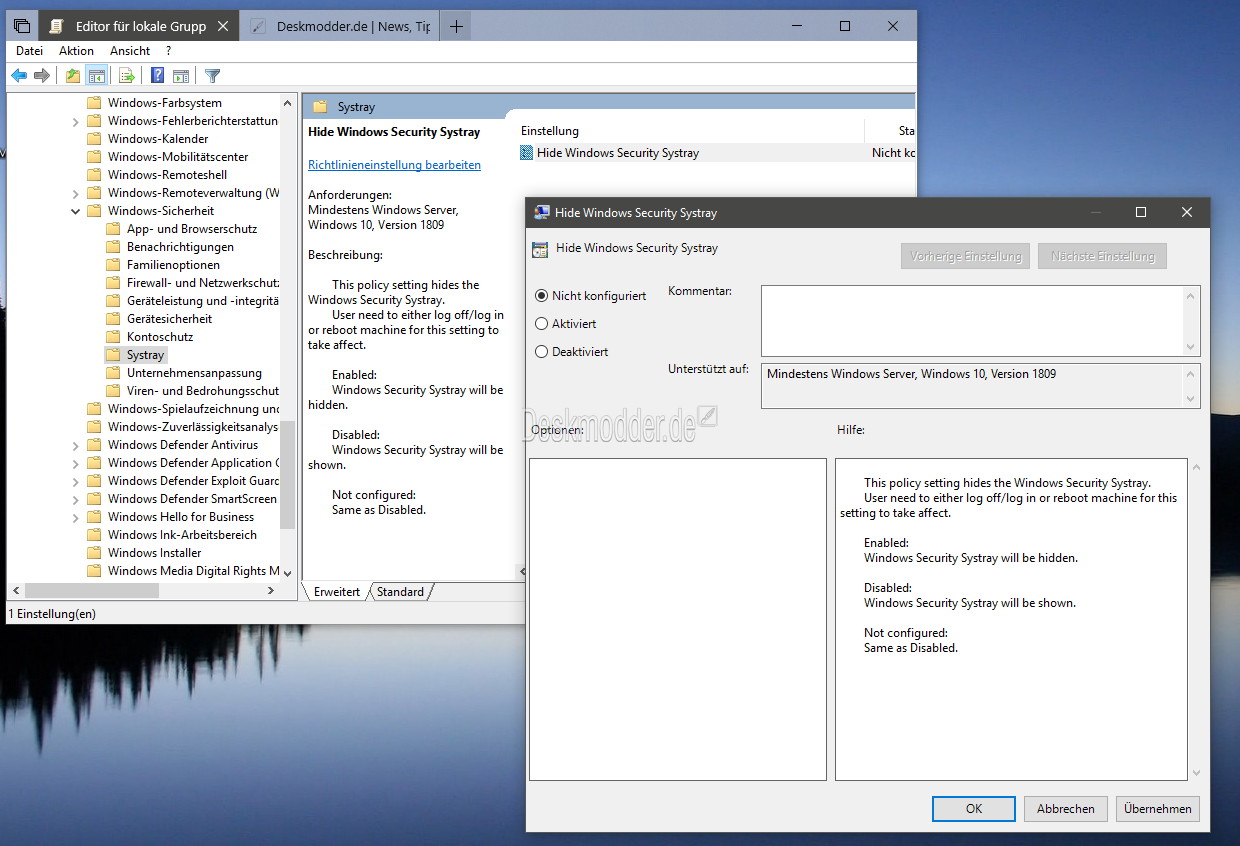
Task: Click the forward arrow toolbar icon
Action: (x=42, y=75)
